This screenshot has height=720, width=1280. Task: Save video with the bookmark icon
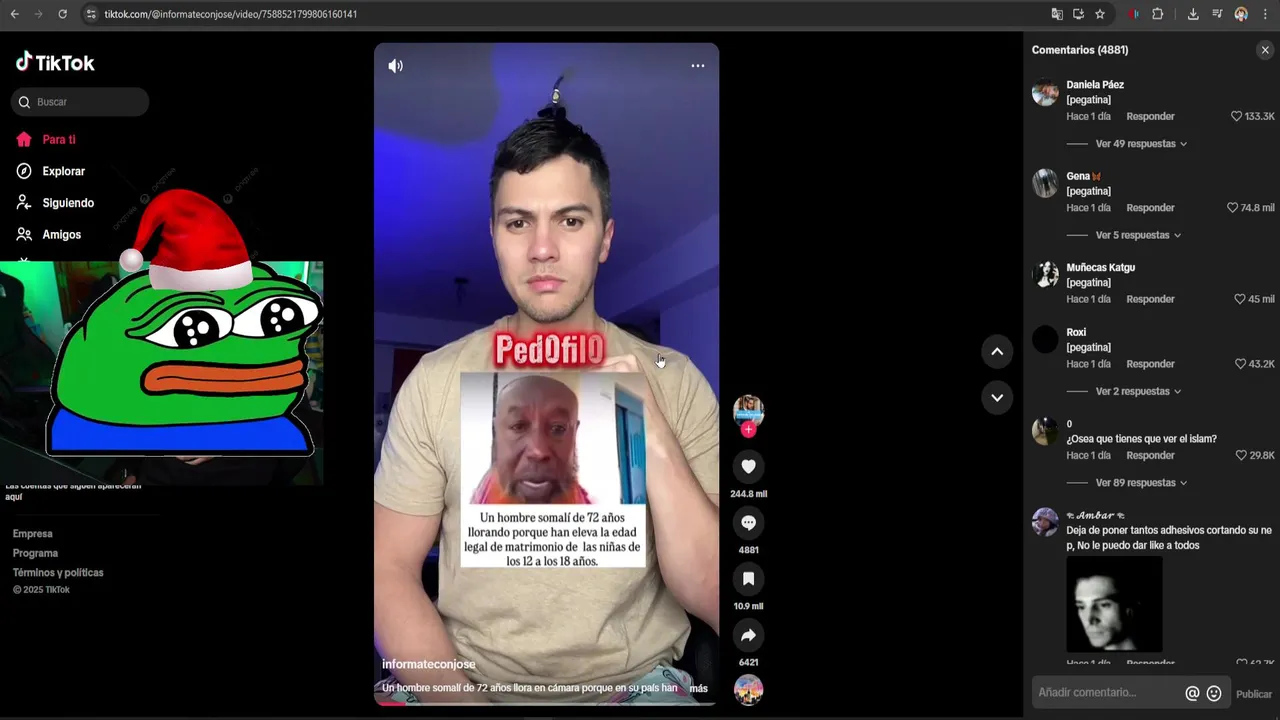748,579
